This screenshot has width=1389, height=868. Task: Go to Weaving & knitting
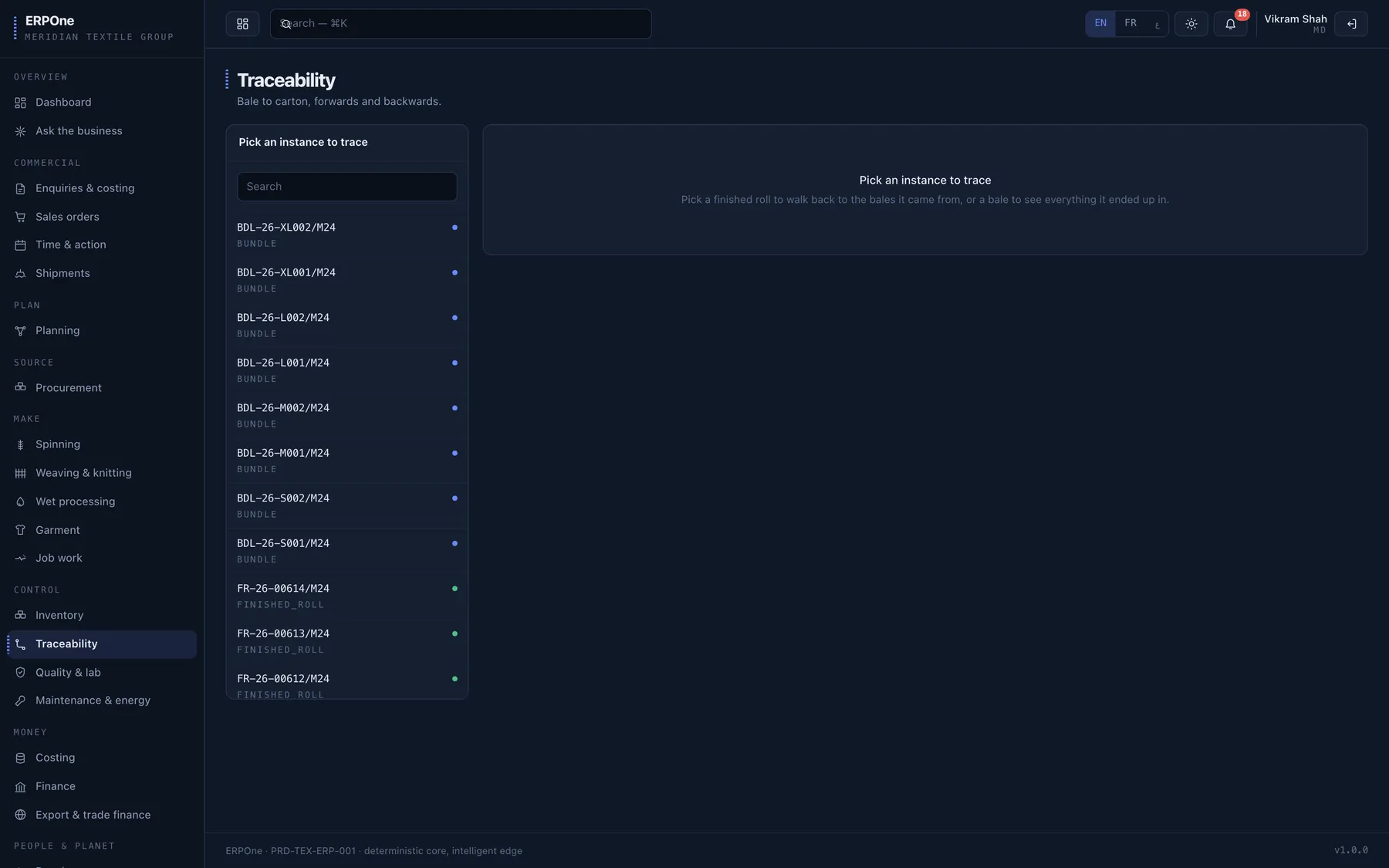tap(102, 473)
